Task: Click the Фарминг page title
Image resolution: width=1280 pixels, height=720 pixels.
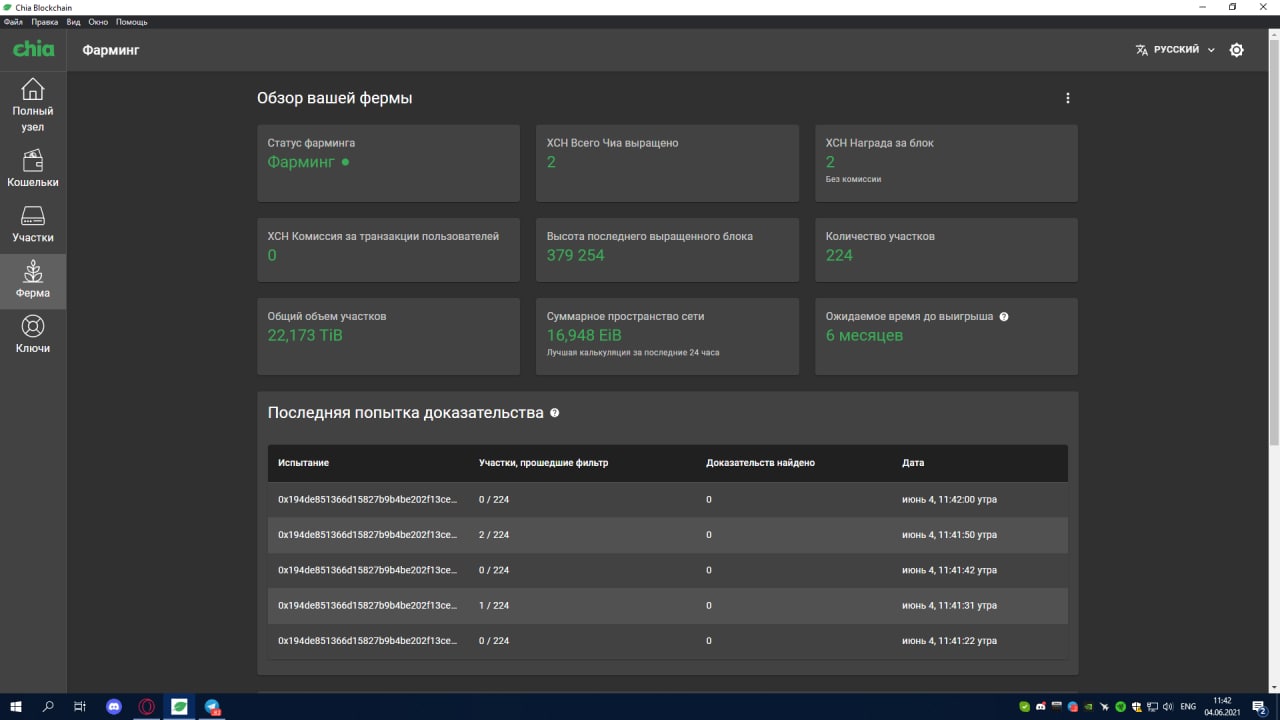Action: click(111, 50)
